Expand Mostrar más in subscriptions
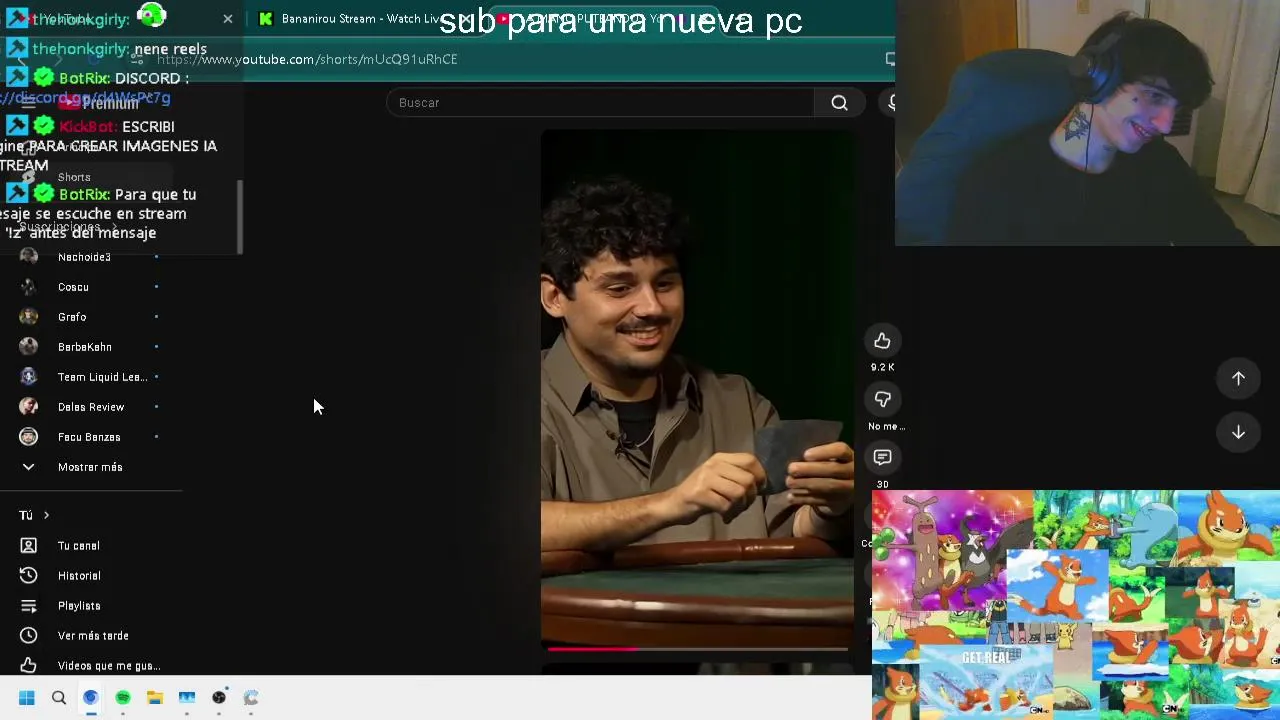The height and width of the screenshot is (720, 1280). [x=90, y=467]
